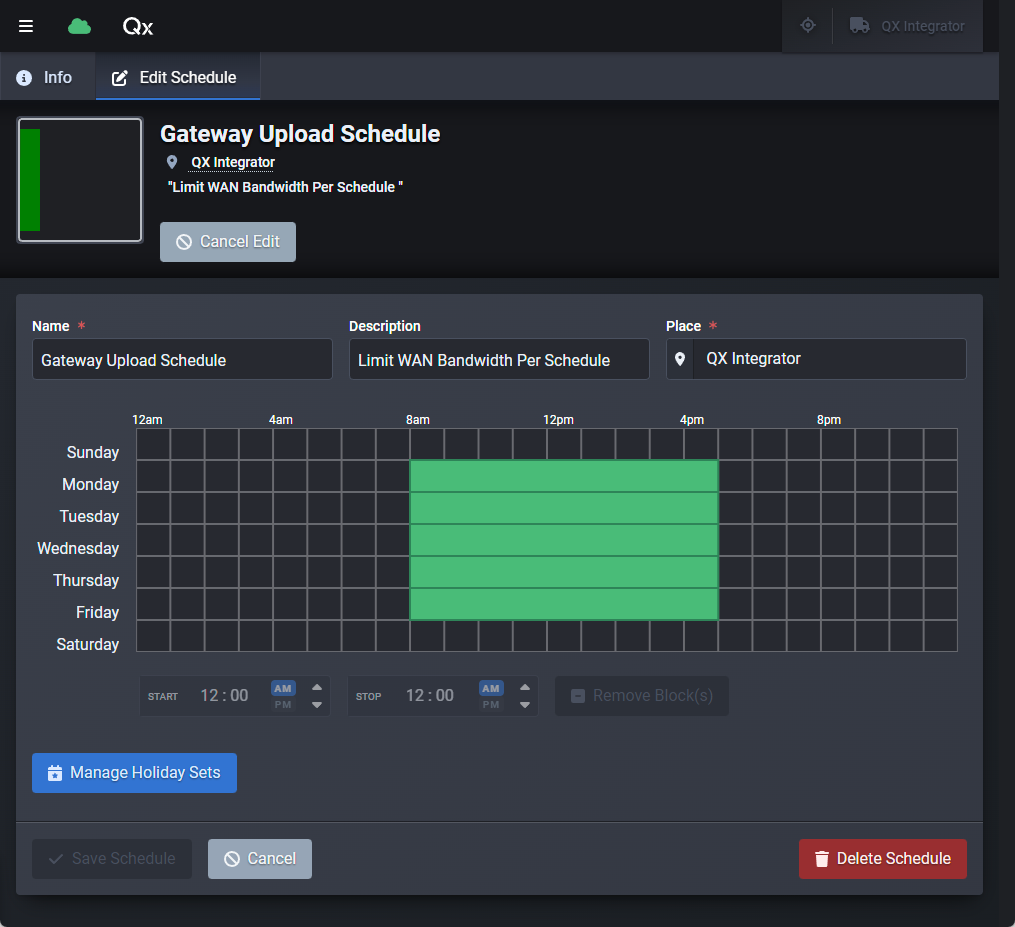Click inside the Description text field
Viewport: 1015px width, 927px height.
499,359
